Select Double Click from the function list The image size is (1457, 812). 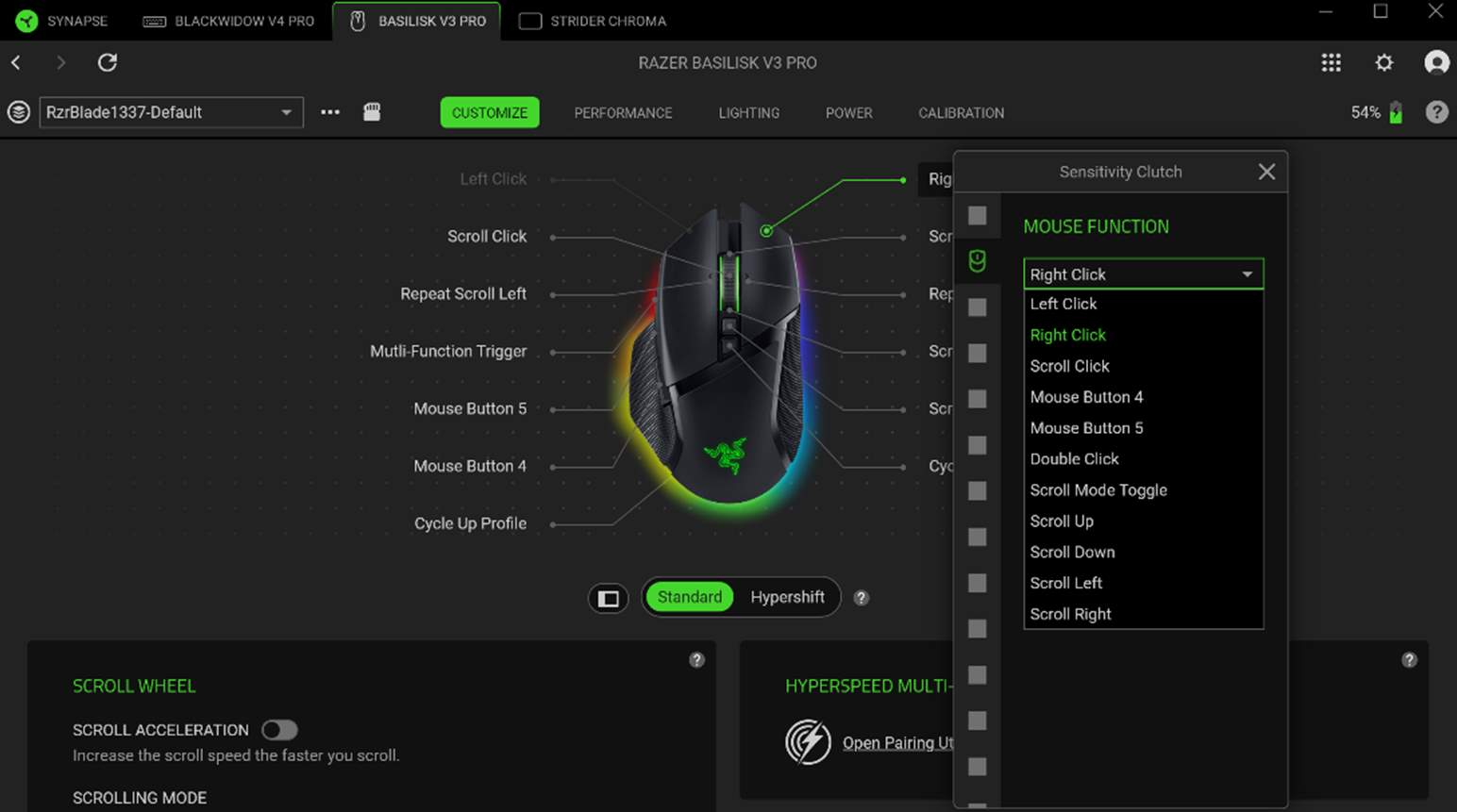pos(1074,458)
